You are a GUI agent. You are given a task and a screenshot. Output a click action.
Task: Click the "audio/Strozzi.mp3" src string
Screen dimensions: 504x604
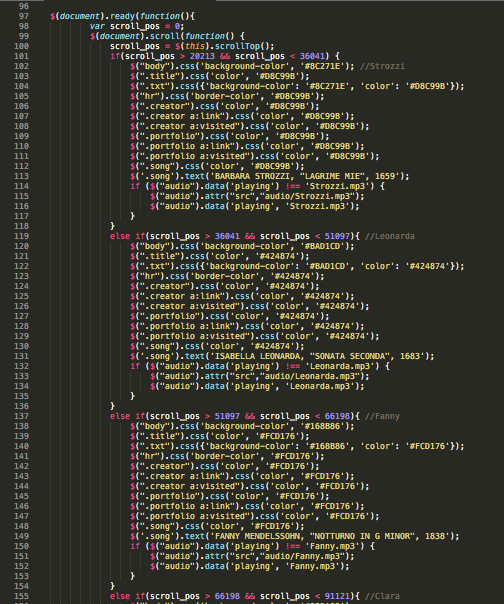299,196
